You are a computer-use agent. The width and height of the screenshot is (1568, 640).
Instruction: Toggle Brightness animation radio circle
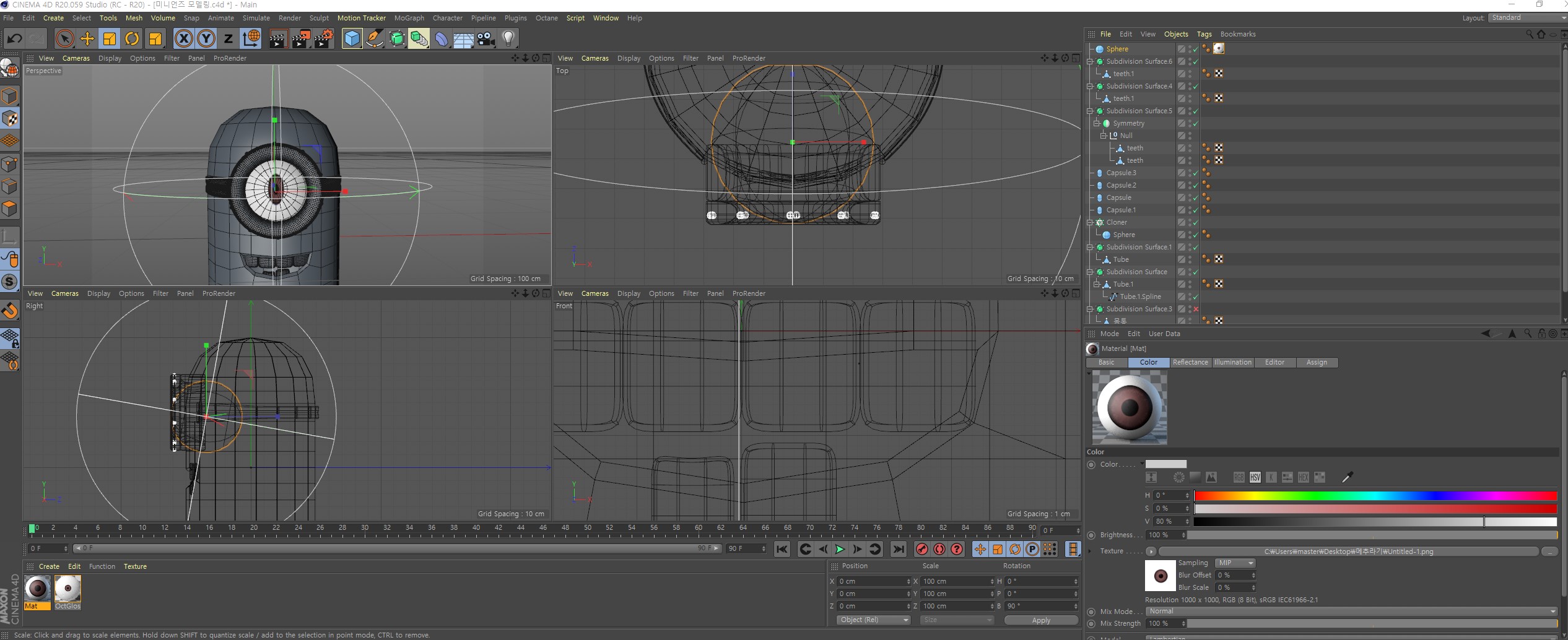point(1091,535)
